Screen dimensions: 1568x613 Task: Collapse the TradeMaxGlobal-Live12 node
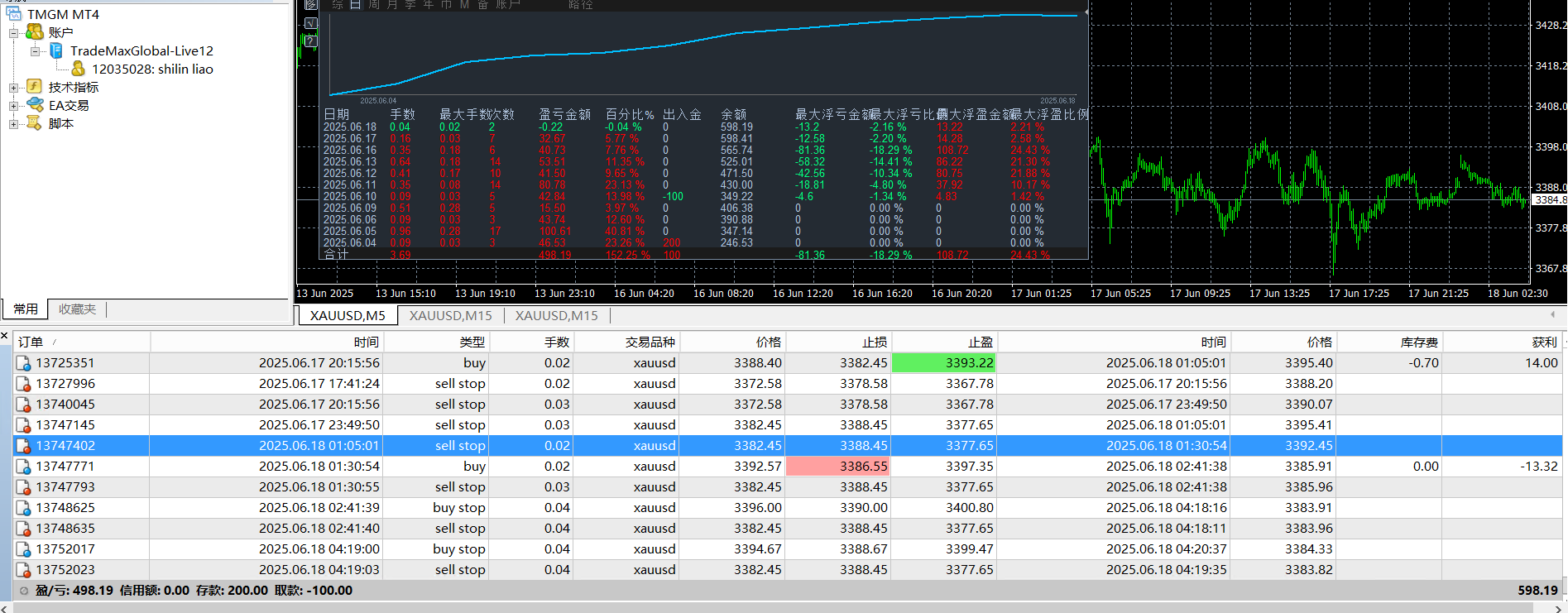tap(36, 51)
